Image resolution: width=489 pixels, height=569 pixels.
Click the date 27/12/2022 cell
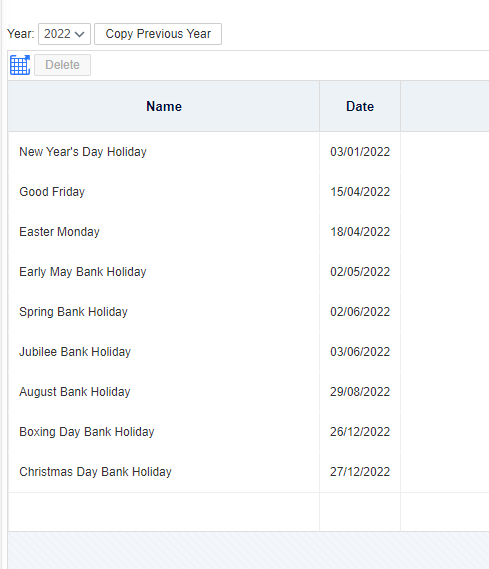tap(360, 472)
